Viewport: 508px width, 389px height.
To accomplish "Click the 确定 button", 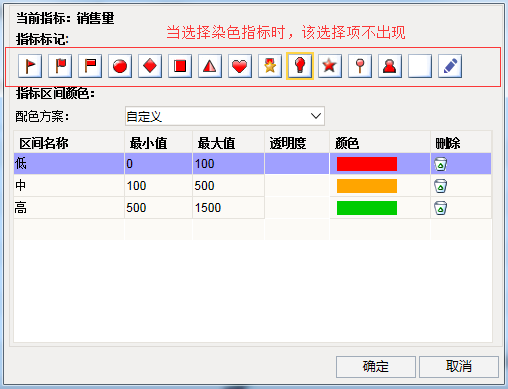I will click(x=376, y=367).
